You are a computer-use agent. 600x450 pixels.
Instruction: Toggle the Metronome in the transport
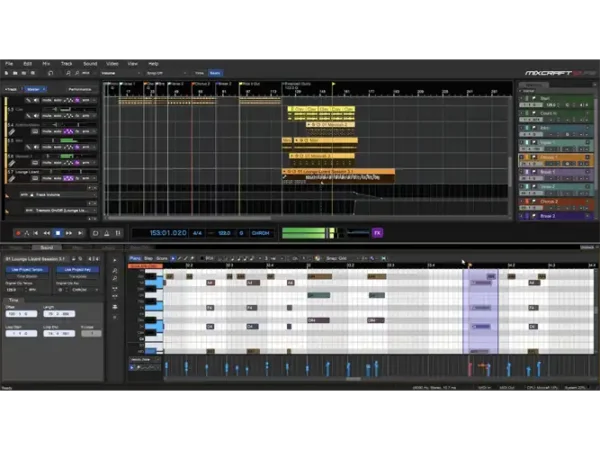[x=107, y=233]
